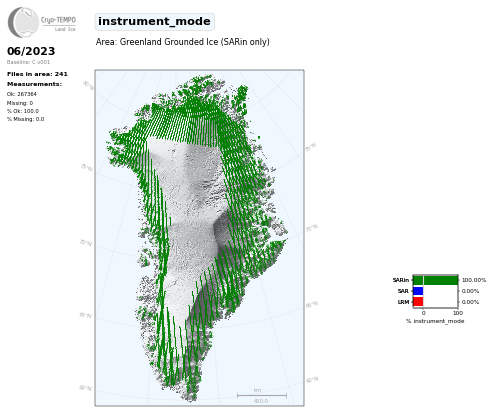Click the Cryo-TEMPO globe logo
492x410 pixels.
click(23, 22)
